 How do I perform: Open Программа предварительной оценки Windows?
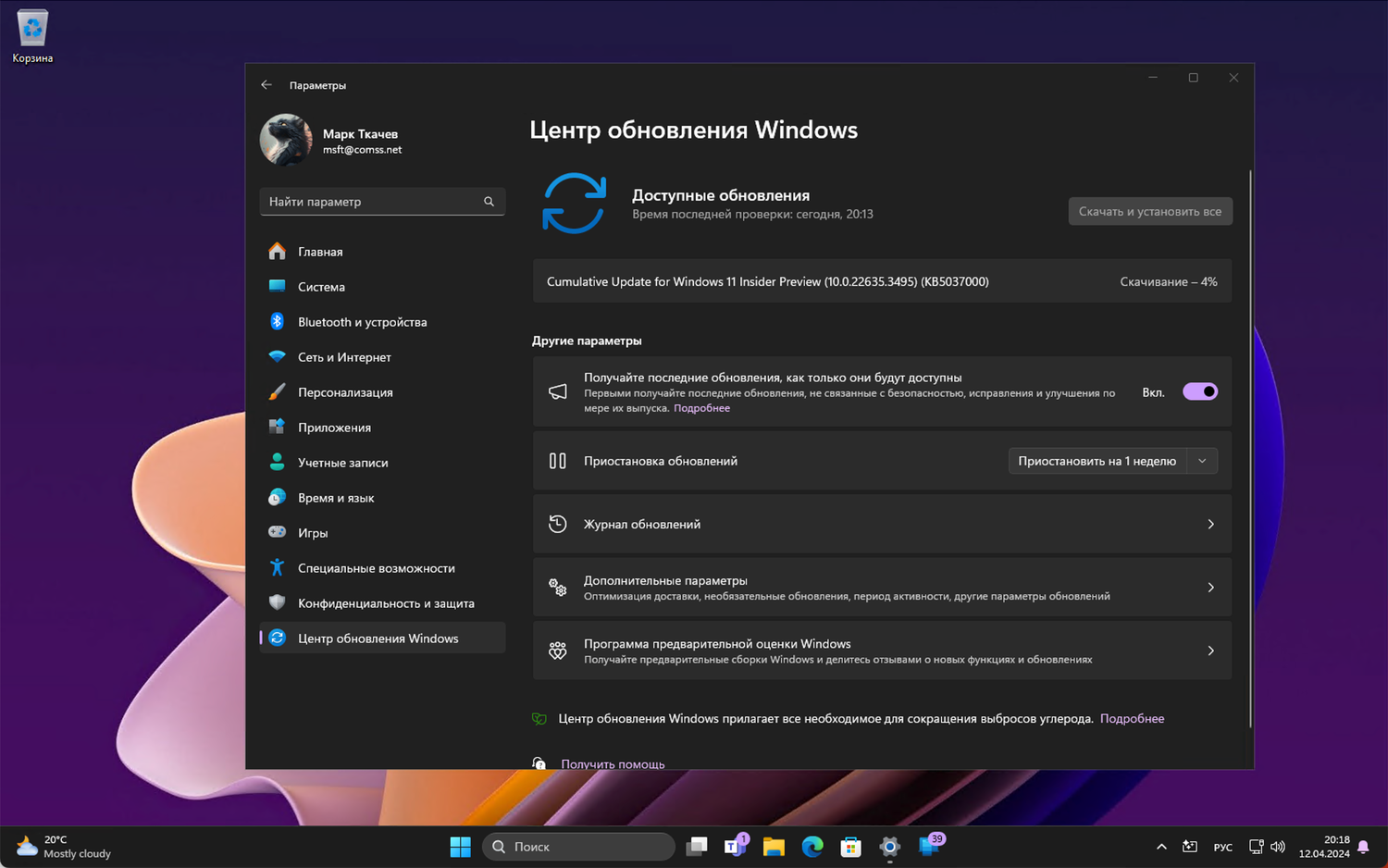(882, 651)
